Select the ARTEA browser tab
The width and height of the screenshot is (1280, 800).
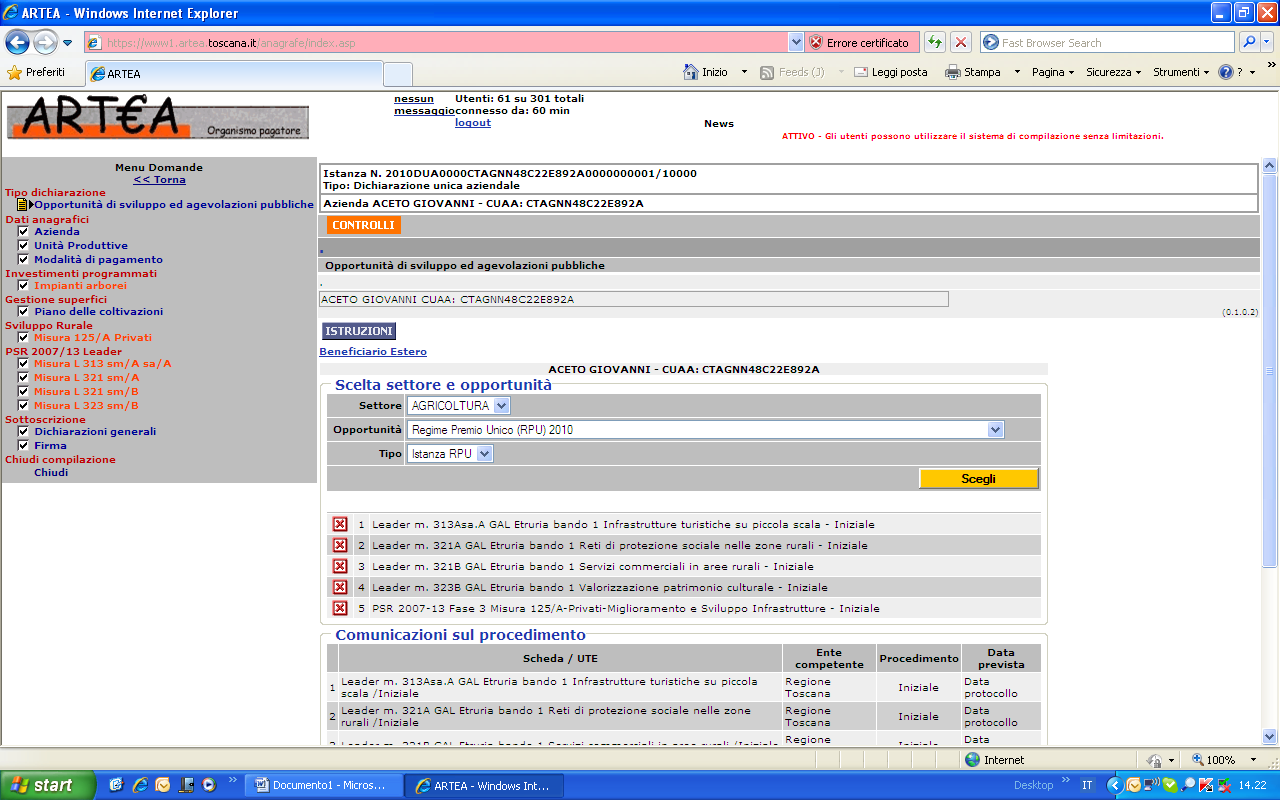(x=233, y=74)
